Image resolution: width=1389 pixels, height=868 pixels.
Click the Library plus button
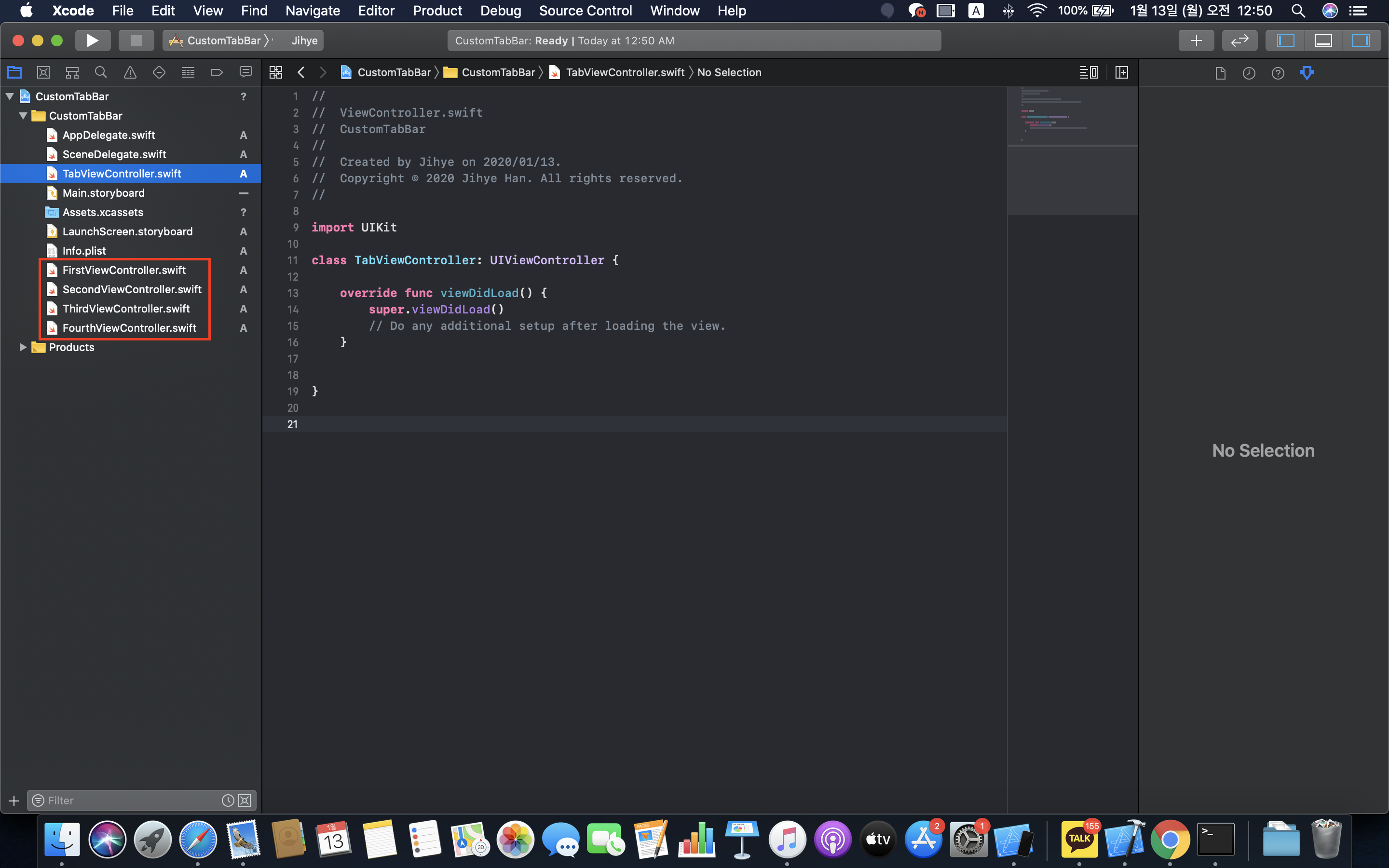[1196, 41]
